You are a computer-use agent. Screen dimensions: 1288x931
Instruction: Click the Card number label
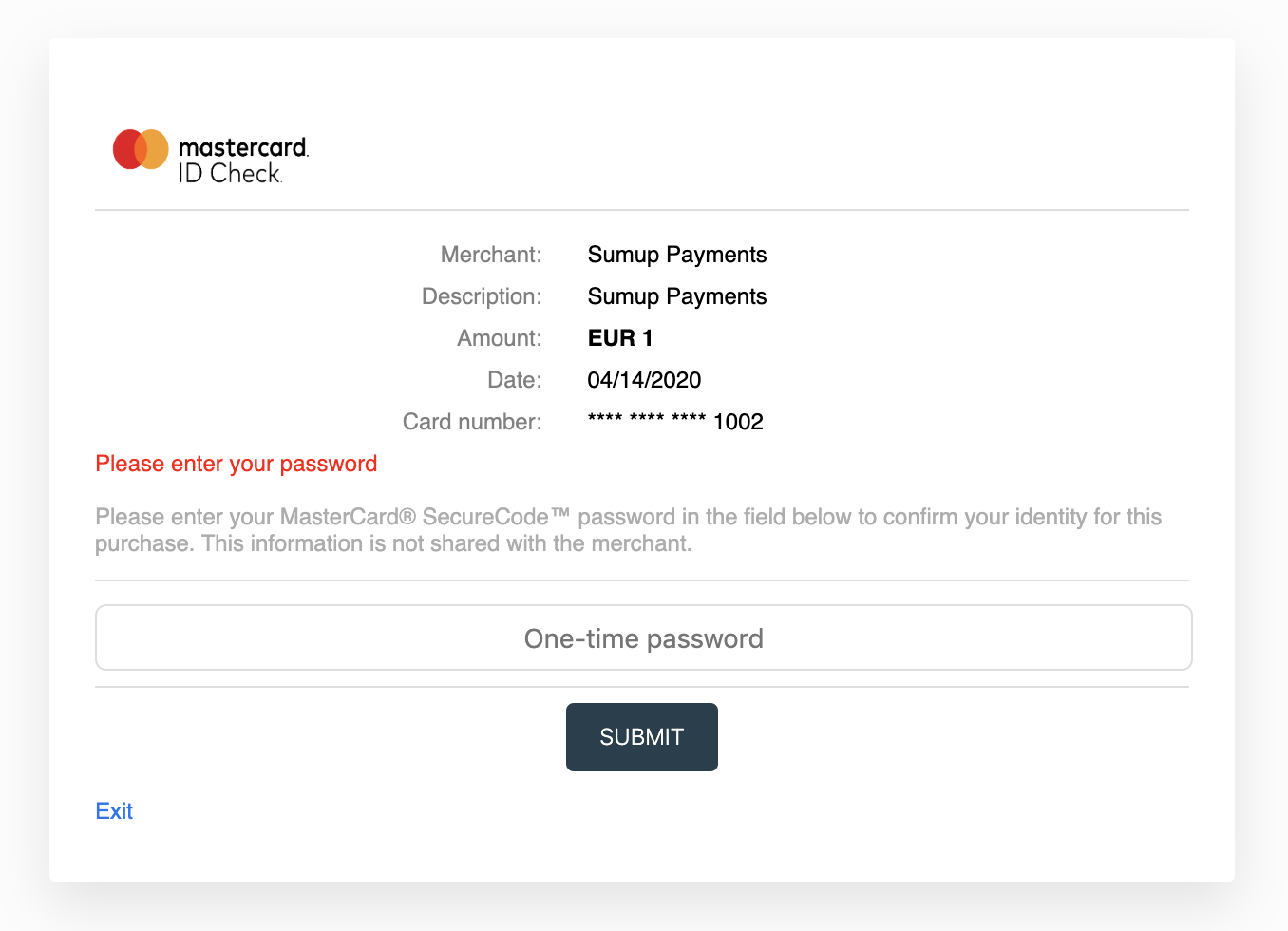472,422
